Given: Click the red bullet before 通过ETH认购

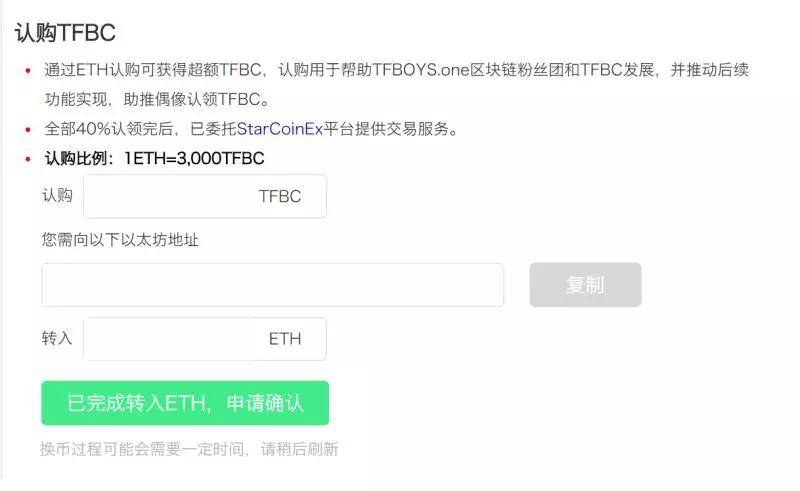Looking at the screenshot, I should point(28,70).
